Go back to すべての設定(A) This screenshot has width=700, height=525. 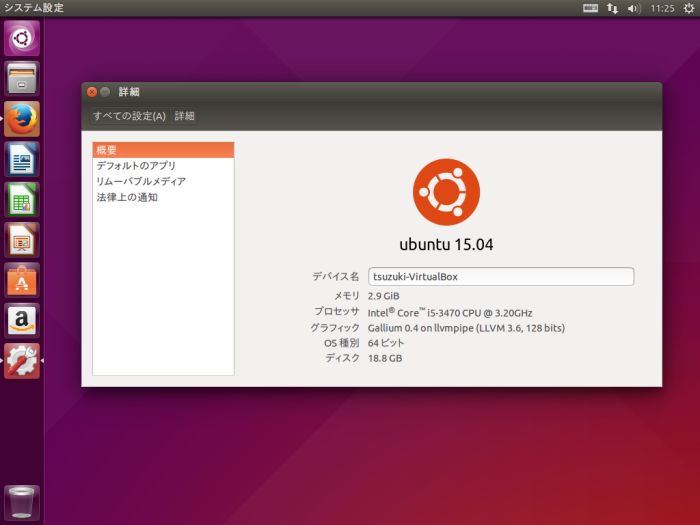point(129,116)
